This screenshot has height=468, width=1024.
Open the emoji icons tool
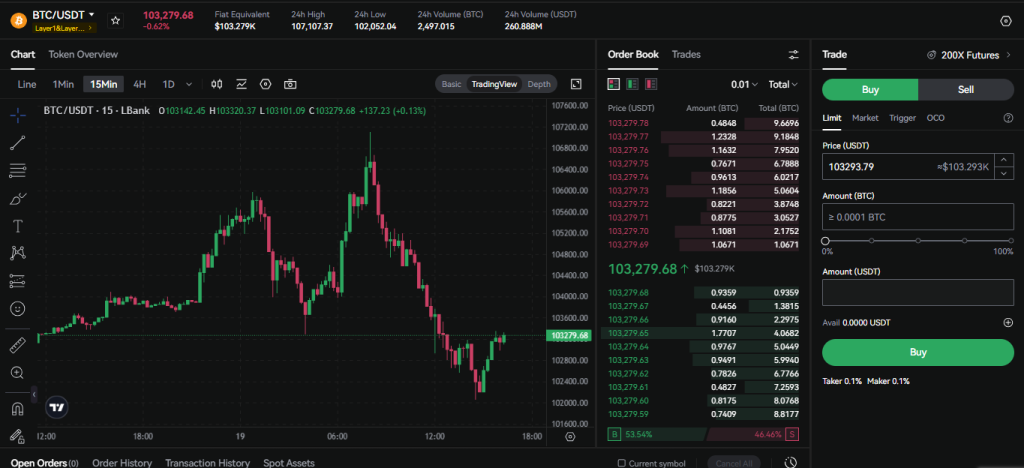coord(18,308)
